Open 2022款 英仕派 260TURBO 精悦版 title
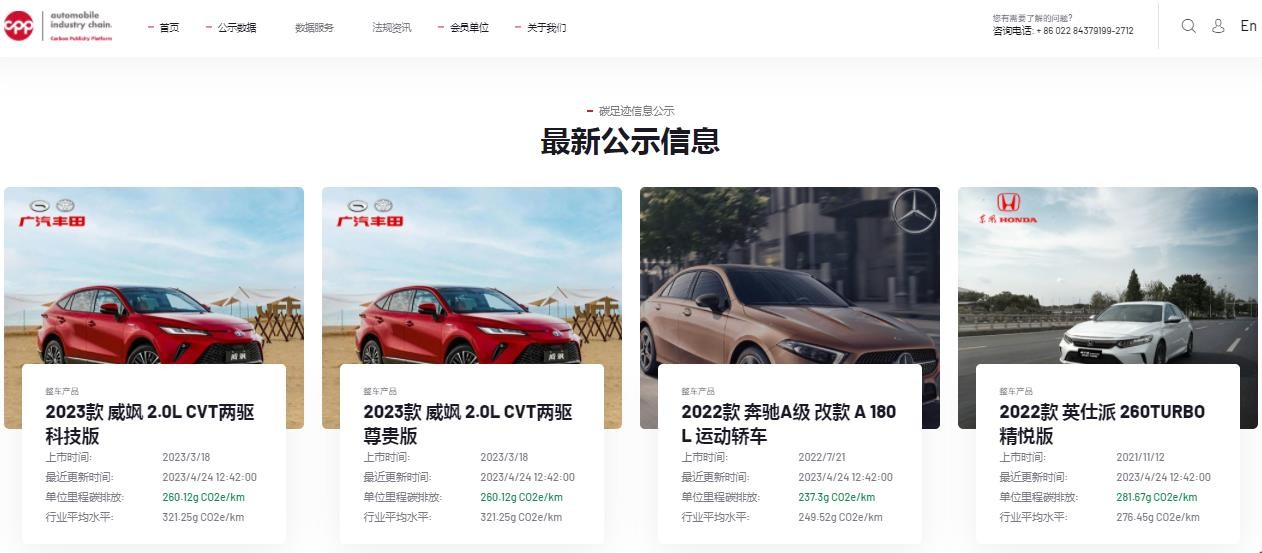Screen dimensions: 1262x553 pos(1102,424)
